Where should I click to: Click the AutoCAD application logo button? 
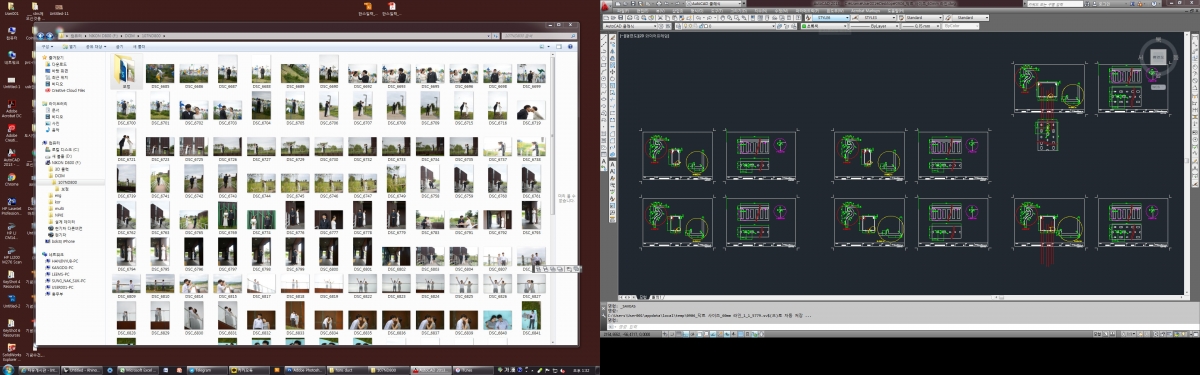pyautogui.click(x=606, y=5)
